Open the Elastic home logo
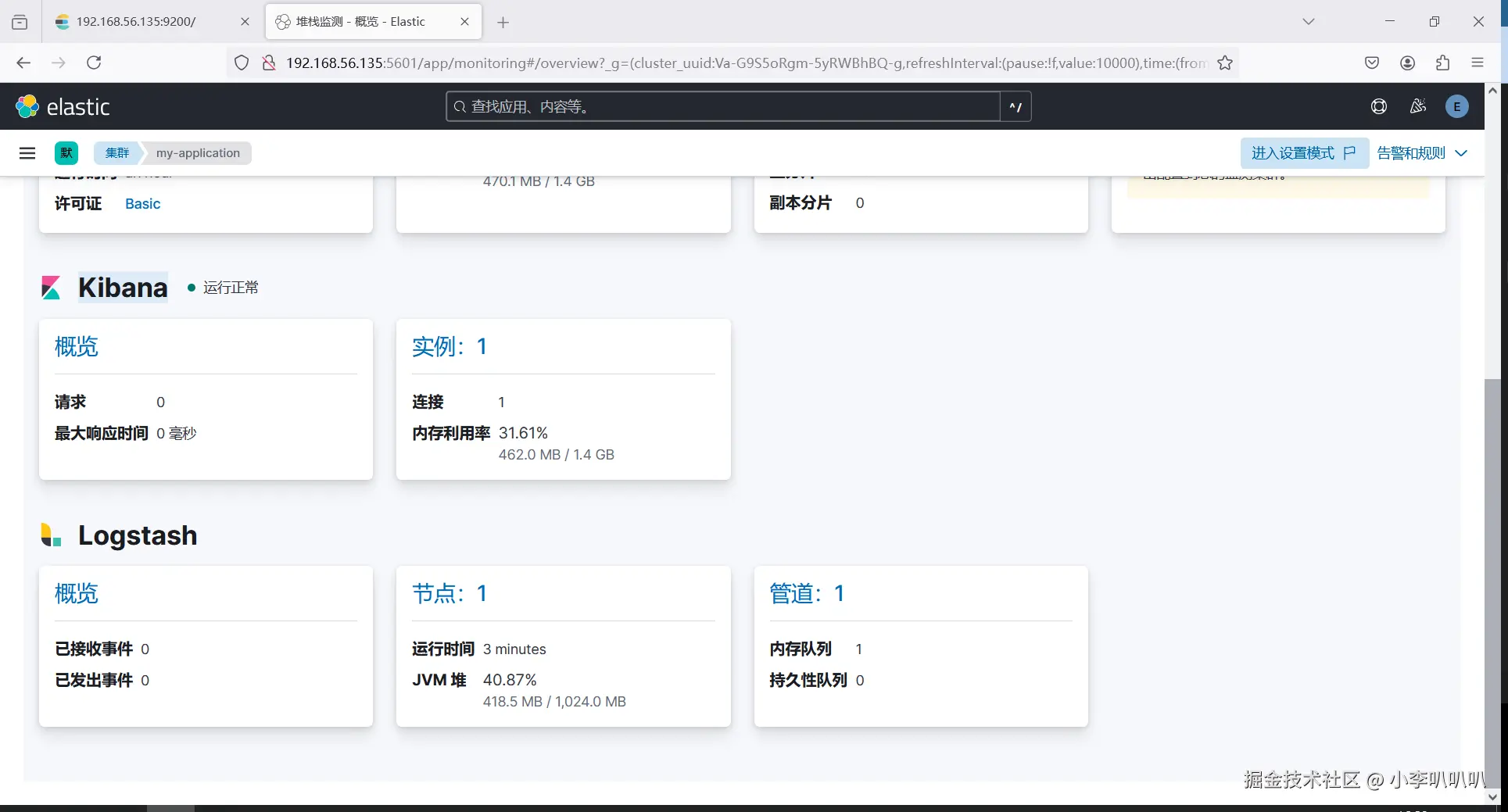1508x812 pixels. pyautogui.click(x=63, y=106)
